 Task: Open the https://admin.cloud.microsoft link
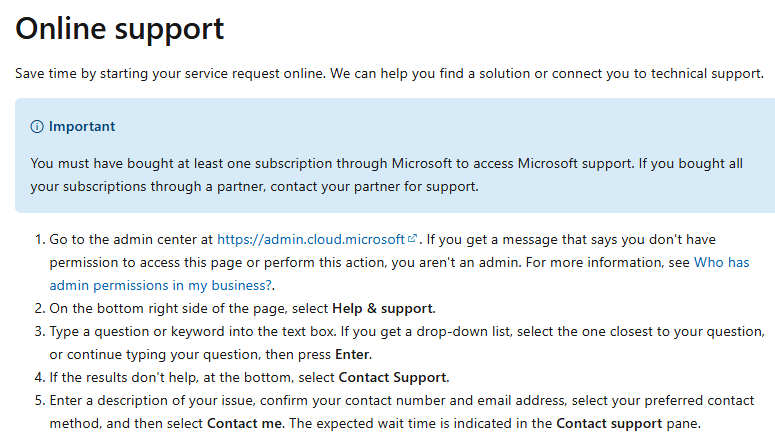pyautogui.click(x=311, y=240)
